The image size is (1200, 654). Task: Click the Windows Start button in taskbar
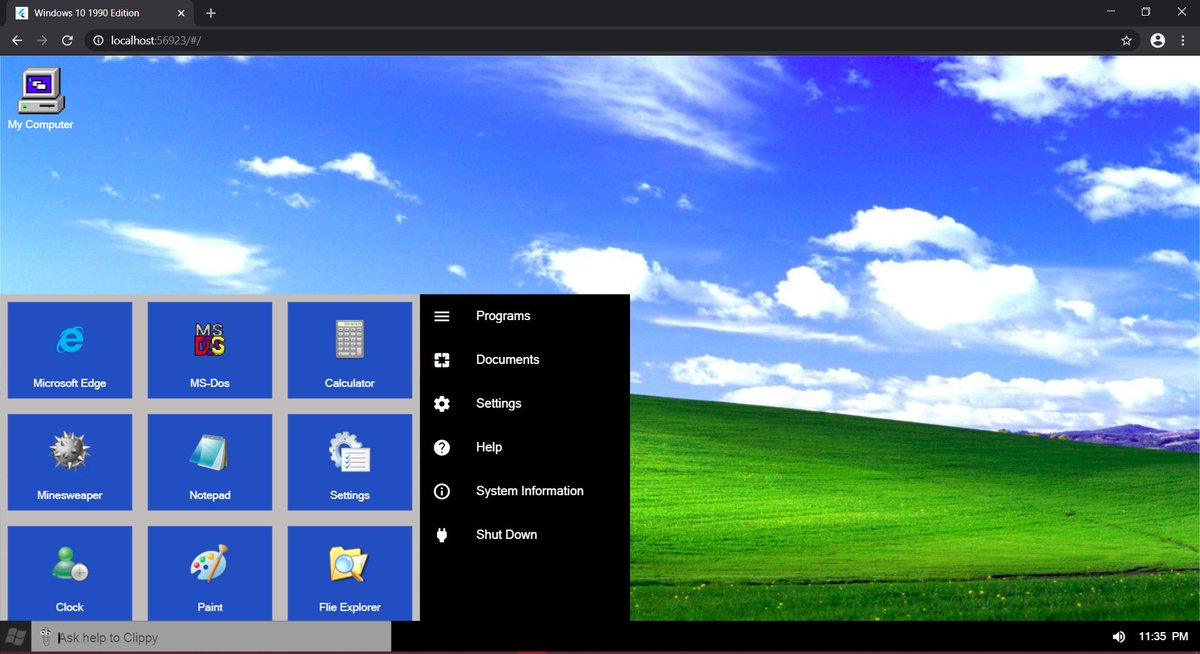pyautogui.click(x=15, y=637)
